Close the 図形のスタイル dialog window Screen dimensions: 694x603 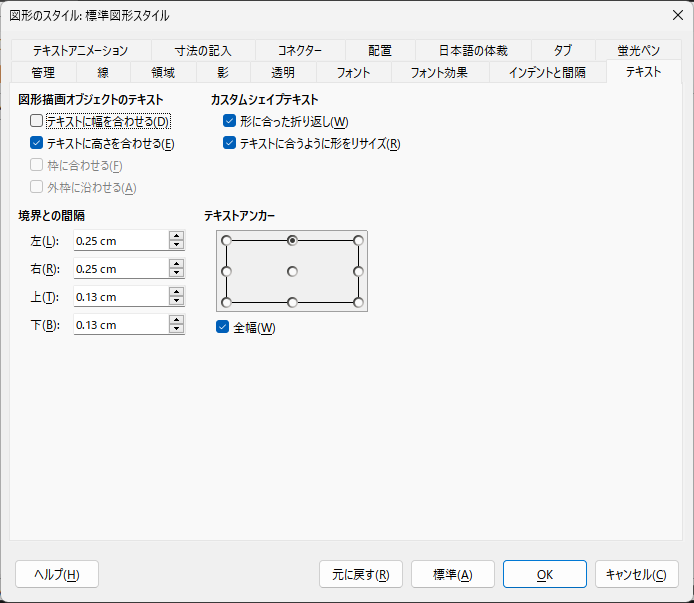(677, 15)
